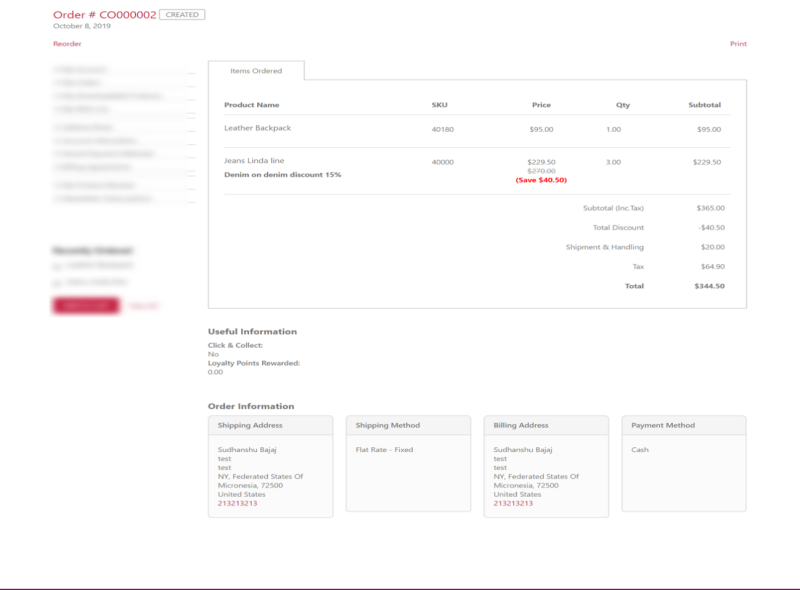Click the Product Name column header
This screenshot has height=590, width=800.
click(x=252, y=105)
